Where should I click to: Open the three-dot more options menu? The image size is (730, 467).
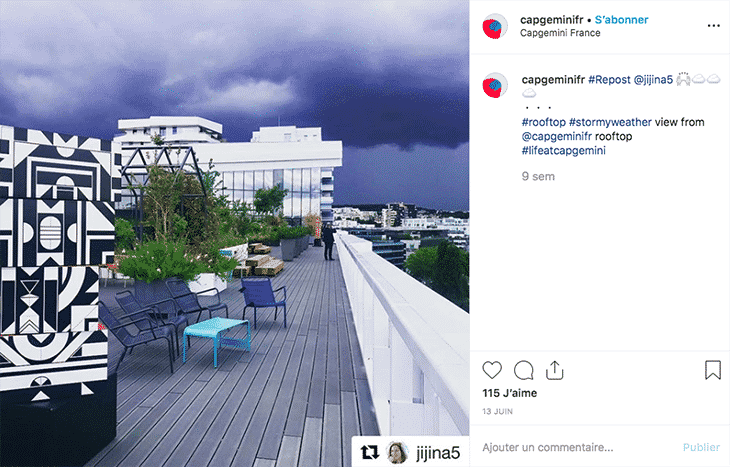click(714, 26)
